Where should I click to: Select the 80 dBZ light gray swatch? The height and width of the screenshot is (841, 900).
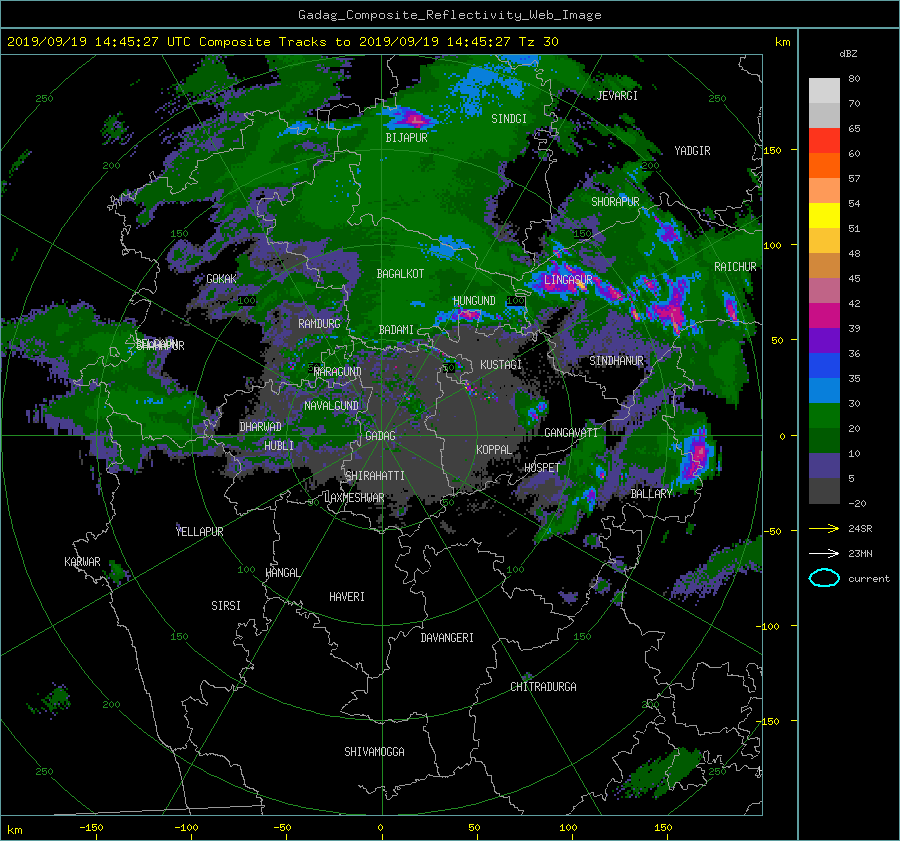tap(824, 91)
